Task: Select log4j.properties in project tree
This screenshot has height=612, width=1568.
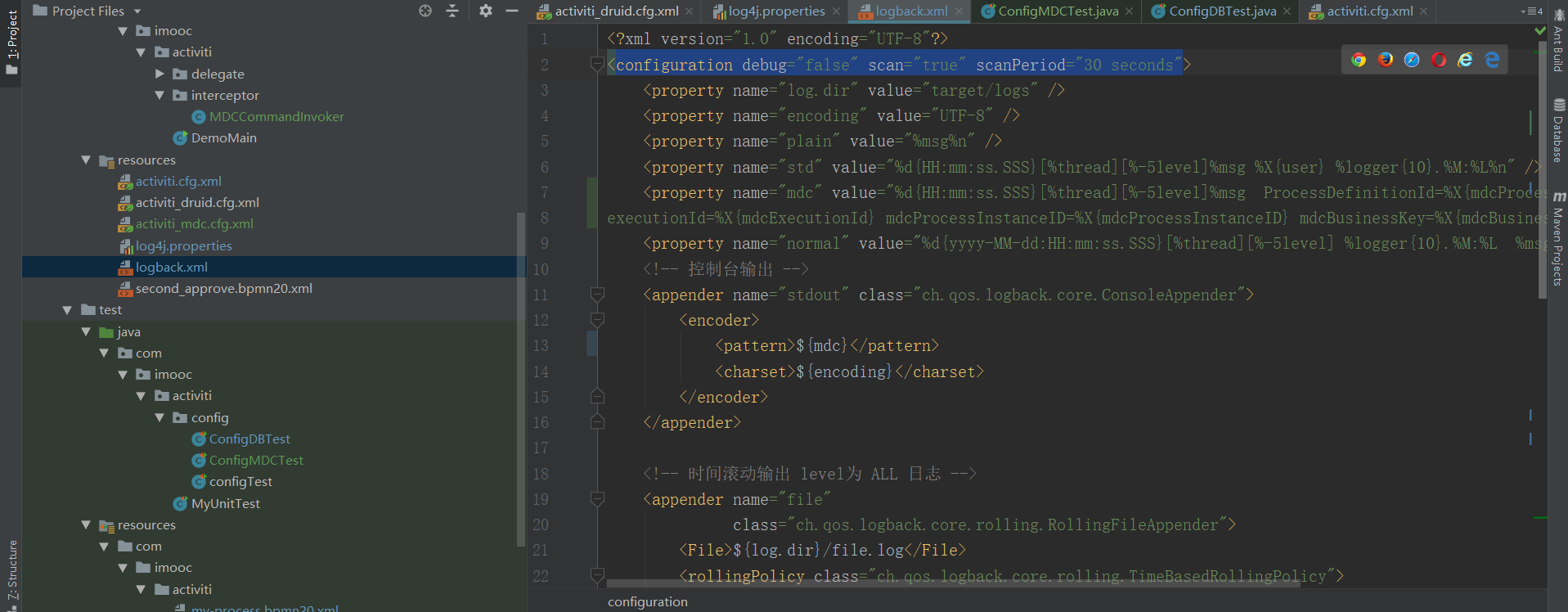Action: coord(183,246)
